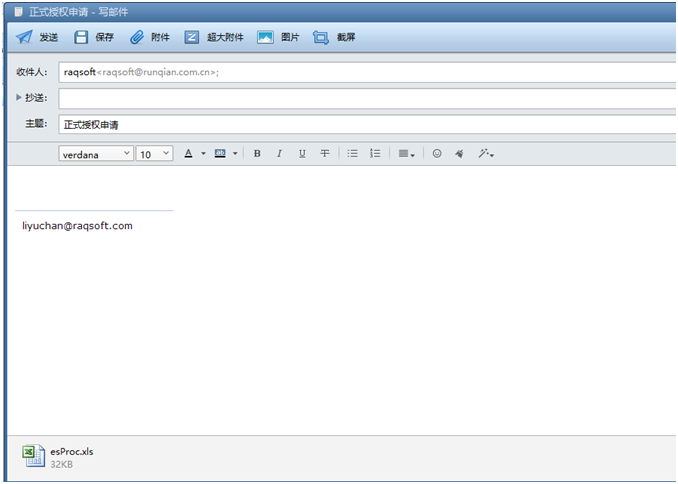Viewport: 678px width, 484px height.
Task: Click the 附件 attachment text label
Action: (160, 37)
